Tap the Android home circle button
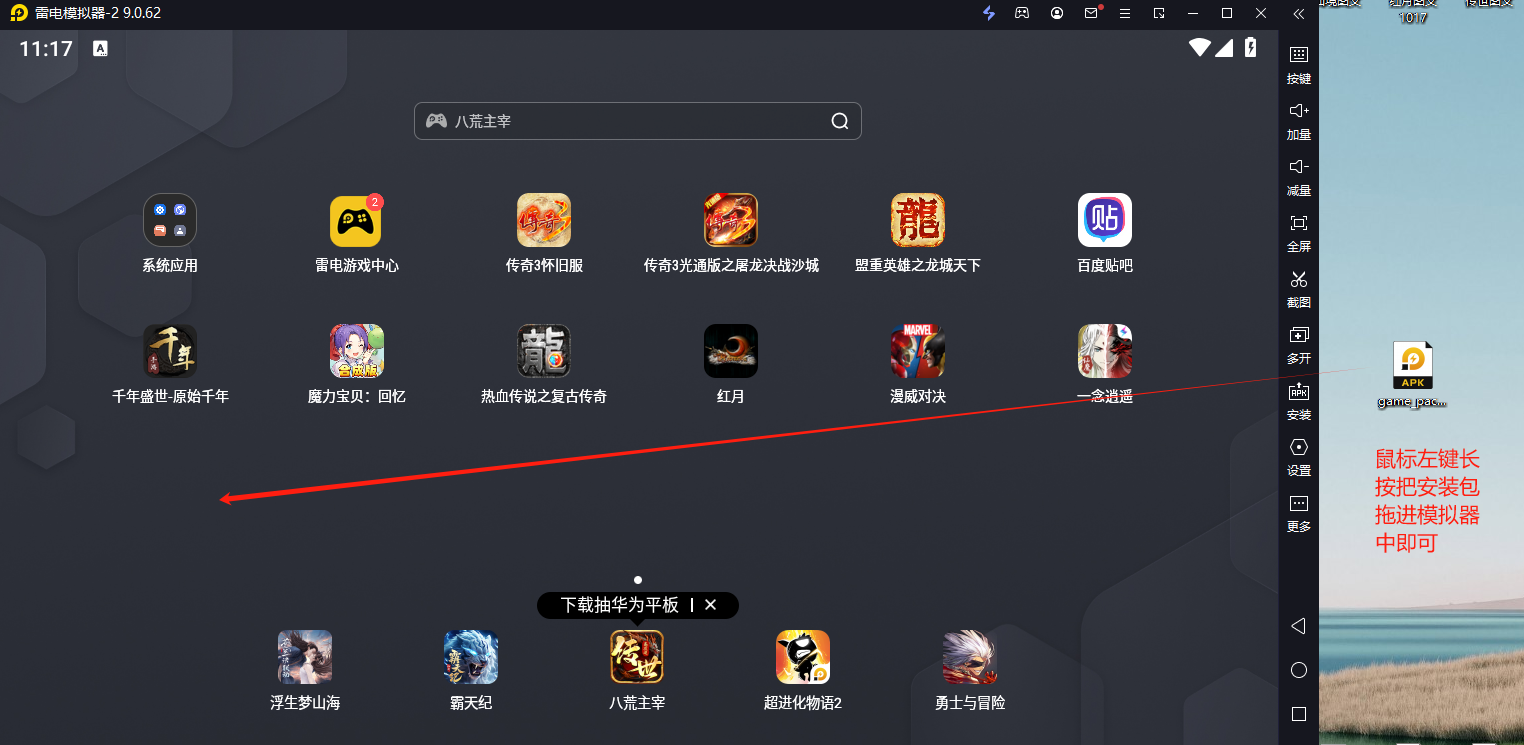 1299,670
